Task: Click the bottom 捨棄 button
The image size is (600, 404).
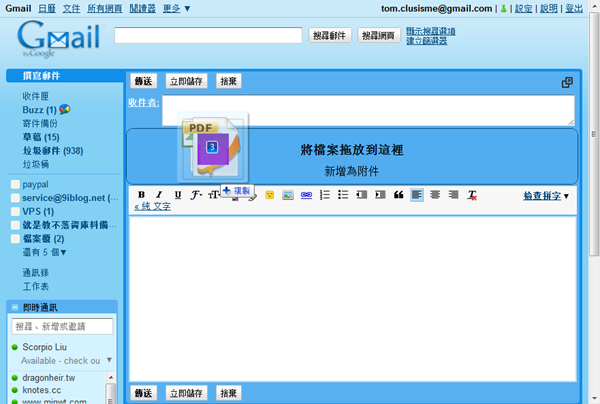Action: coord(228,393)
